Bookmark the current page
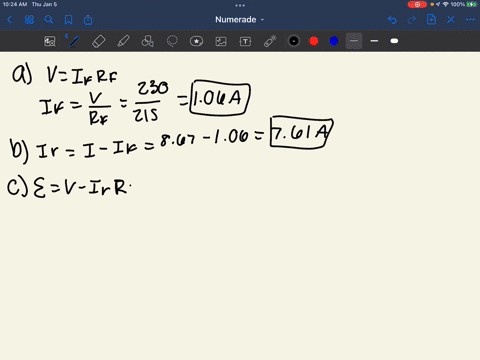Viewport: 480px width, 360px height. [x=68, y=20]
